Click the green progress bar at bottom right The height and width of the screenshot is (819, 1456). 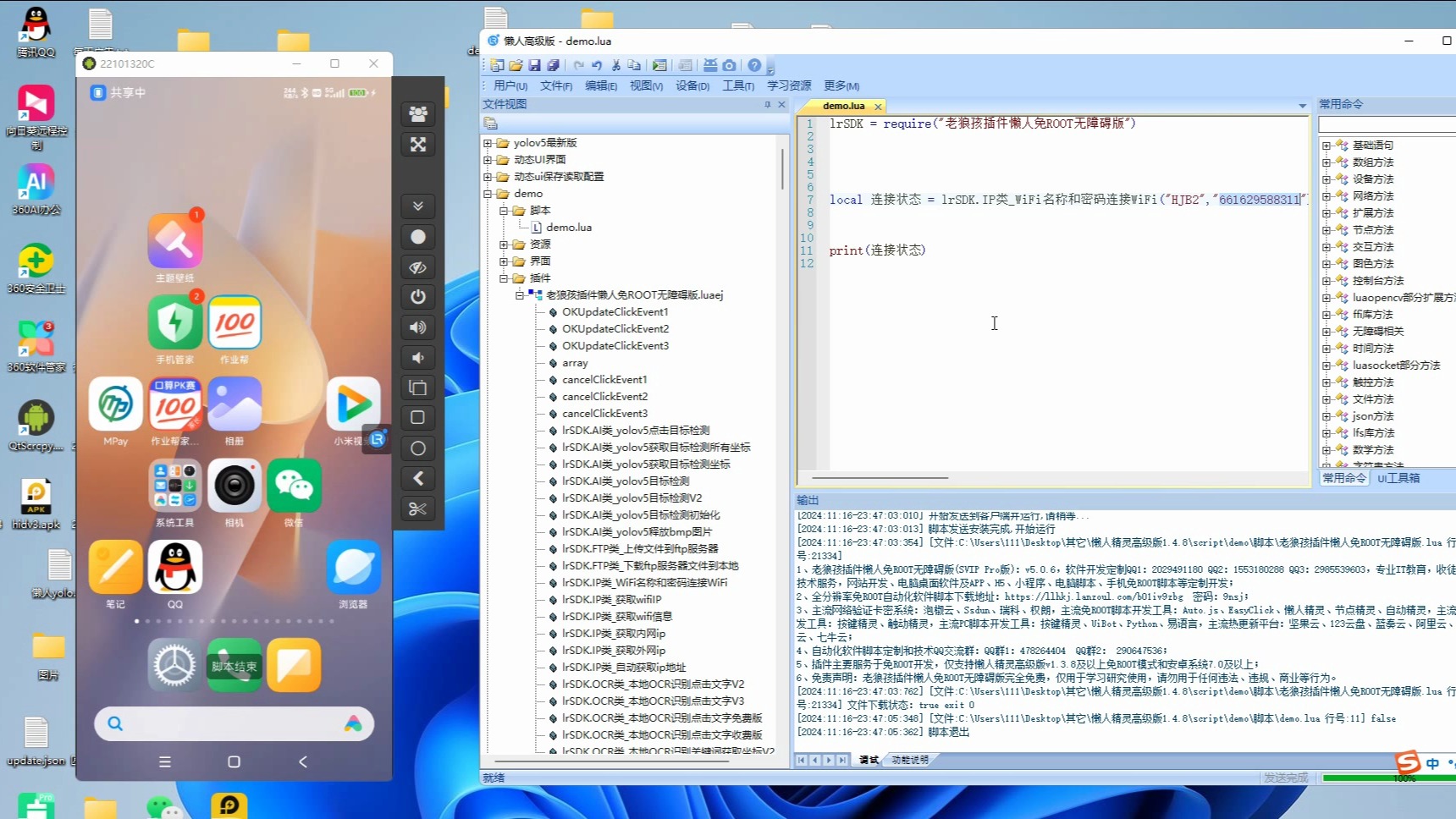[x=1388, y=777]
